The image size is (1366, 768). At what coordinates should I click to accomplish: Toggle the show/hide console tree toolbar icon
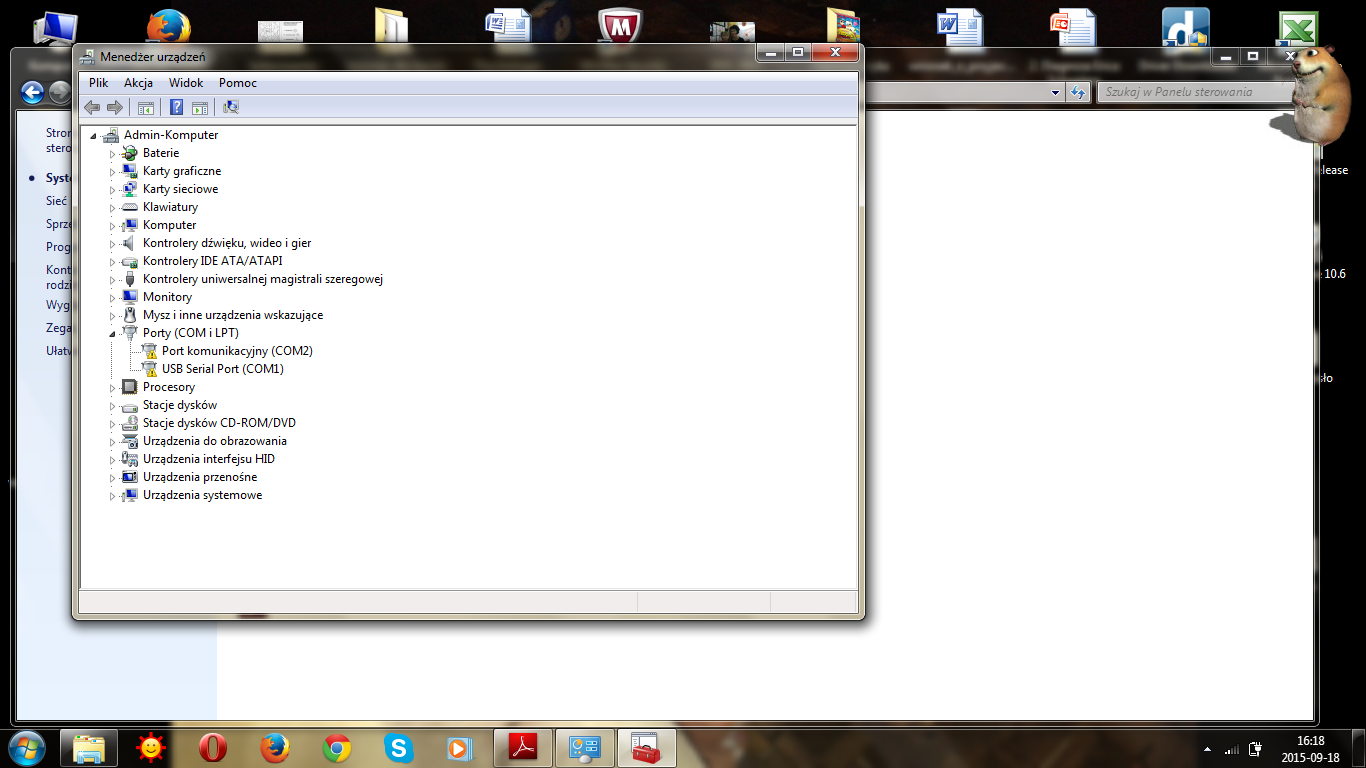pos(146,107)
